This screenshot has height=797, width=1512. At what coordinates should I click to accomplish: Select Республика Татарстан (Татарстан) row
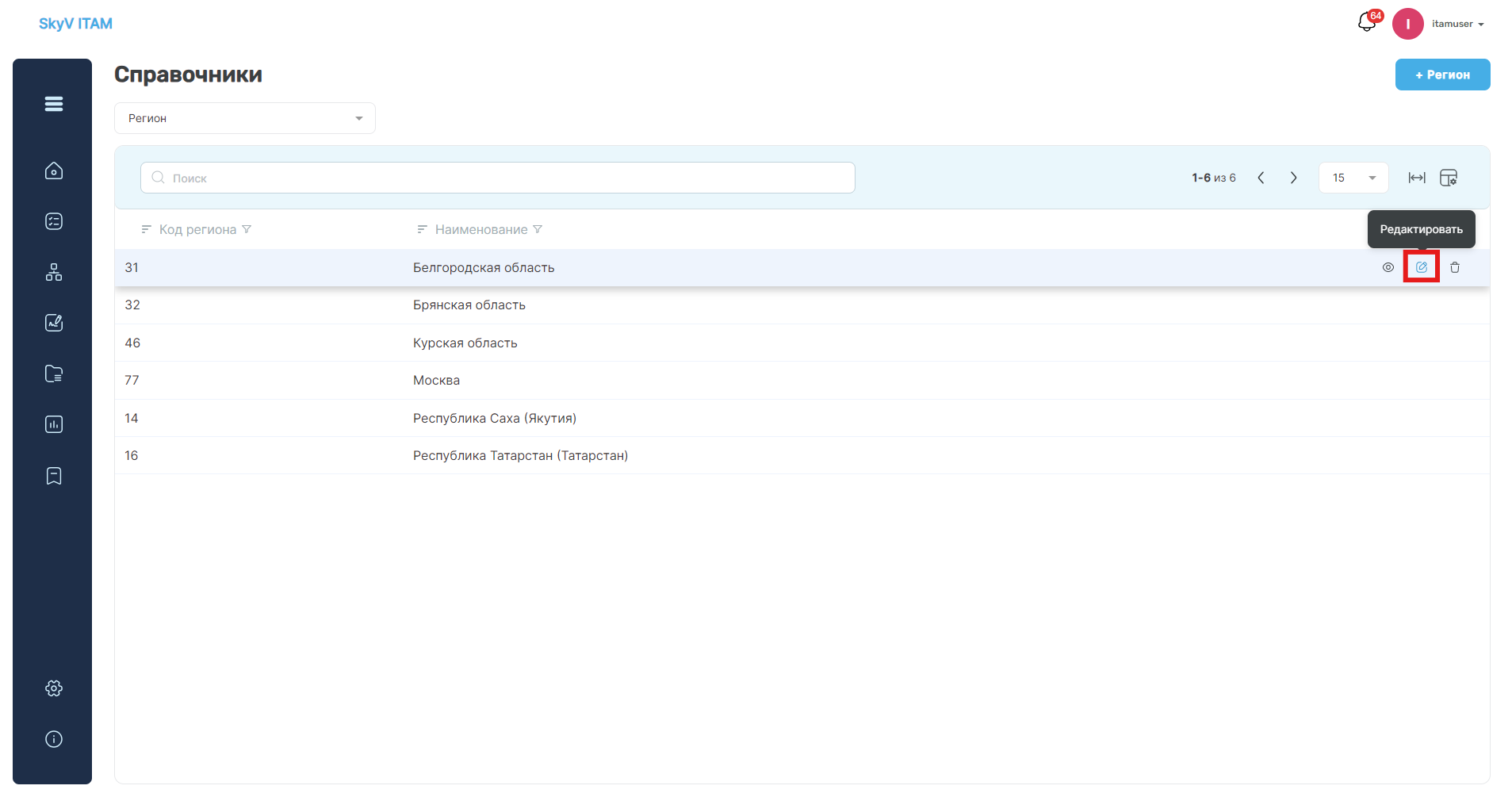point(802,455)
